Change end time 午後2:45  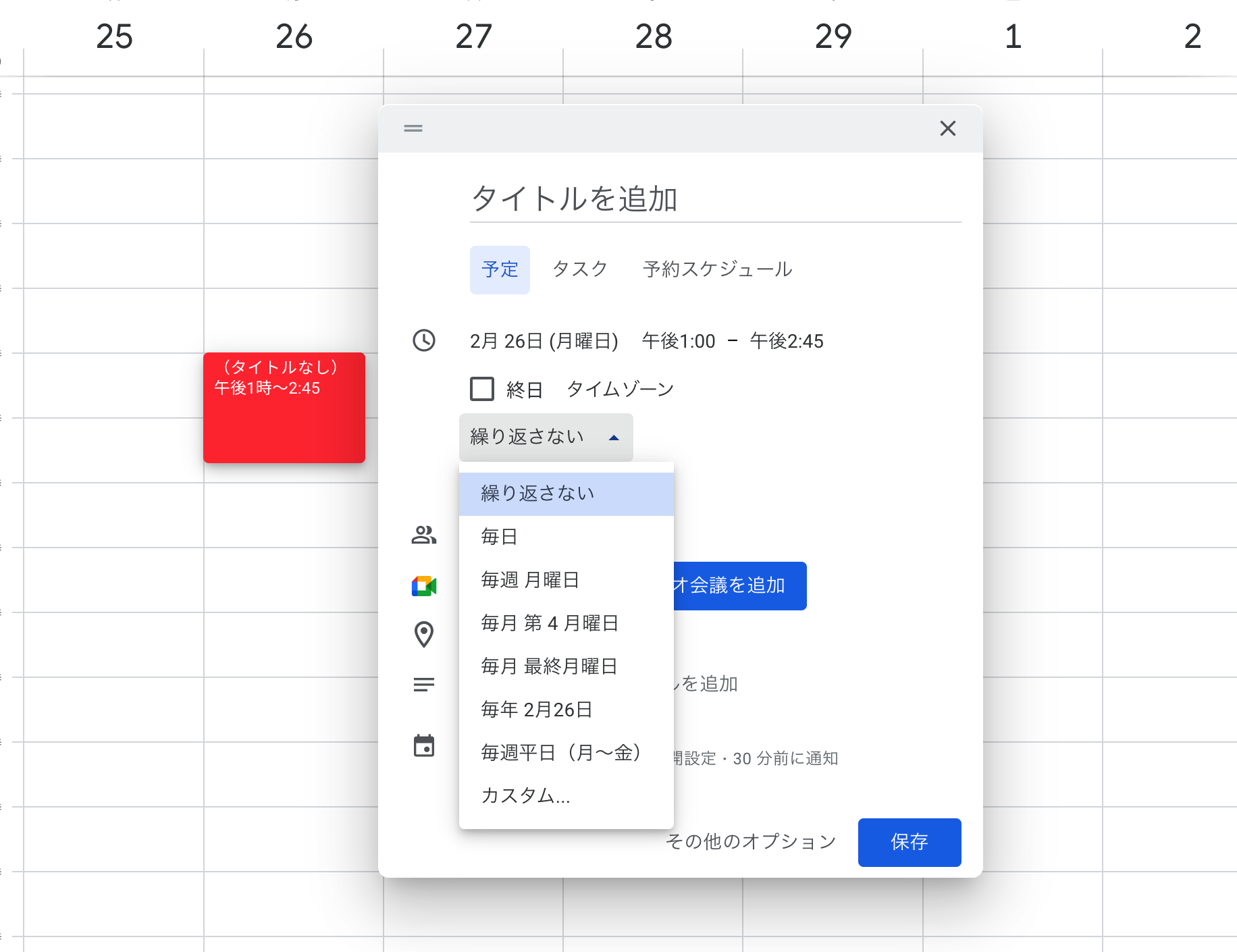click(x=787, y=342)
